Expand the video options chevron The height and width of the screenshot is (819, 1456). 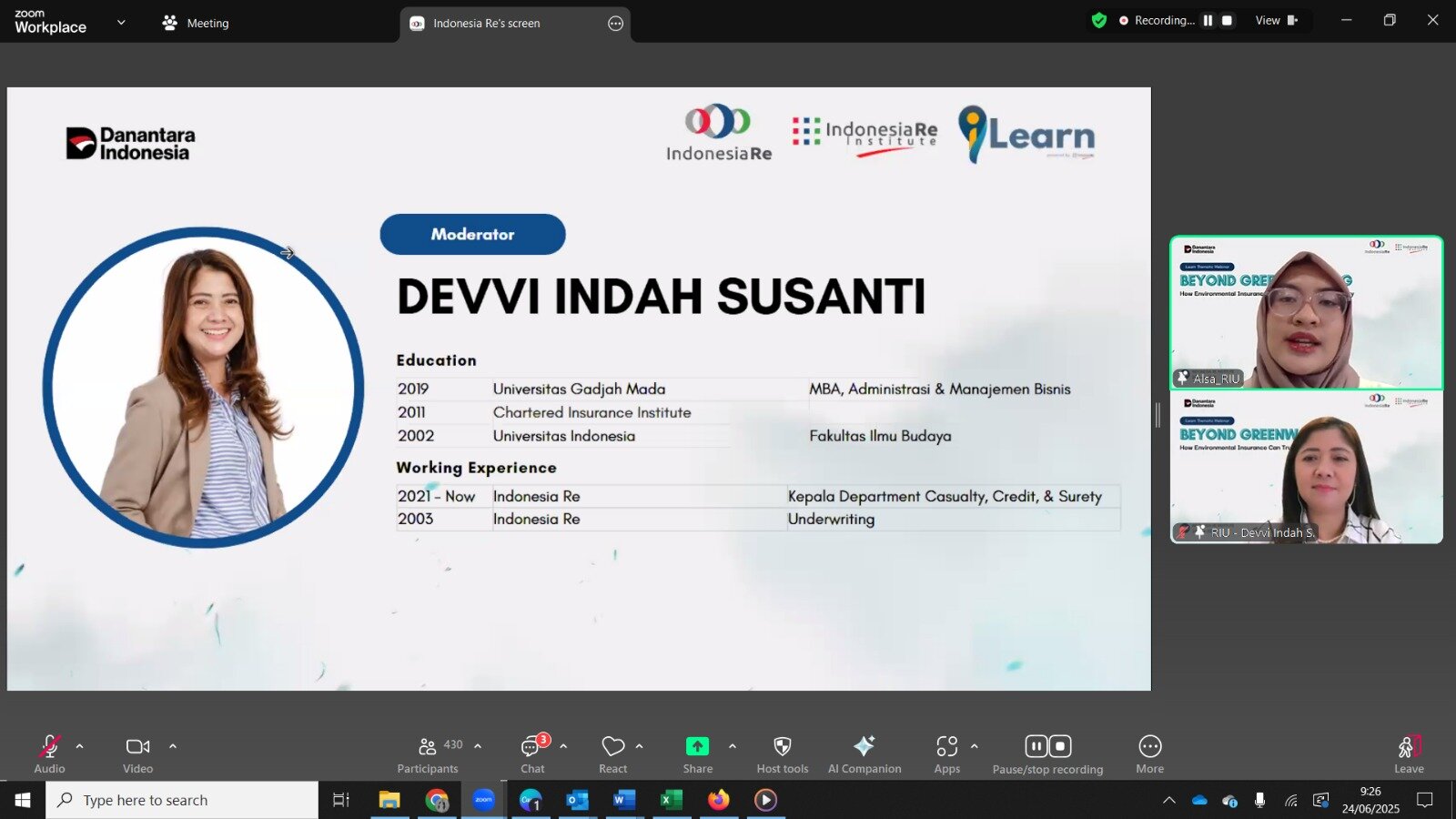173,746
